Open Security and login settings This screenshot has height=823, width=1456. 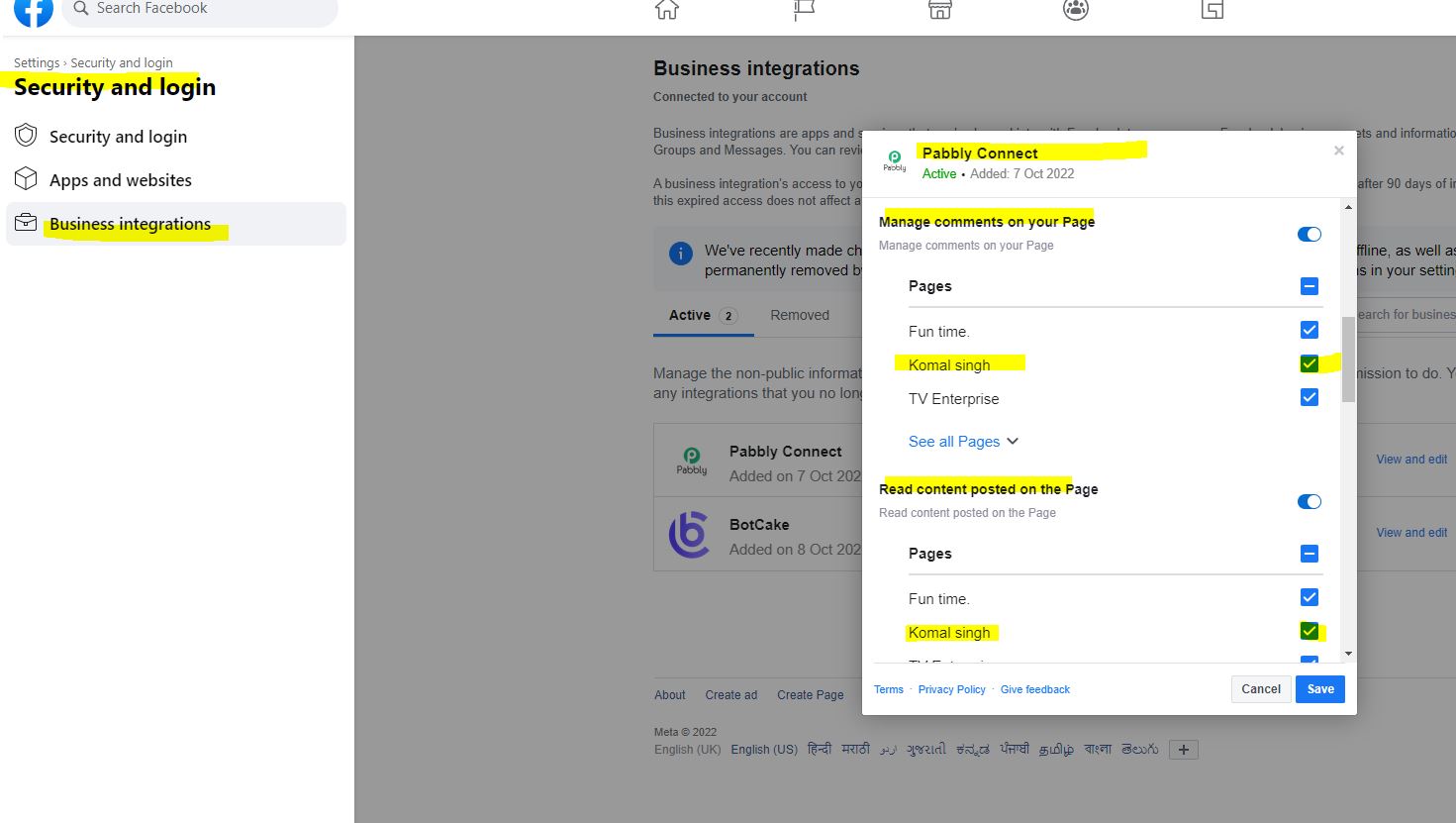[x=176, y=137]
